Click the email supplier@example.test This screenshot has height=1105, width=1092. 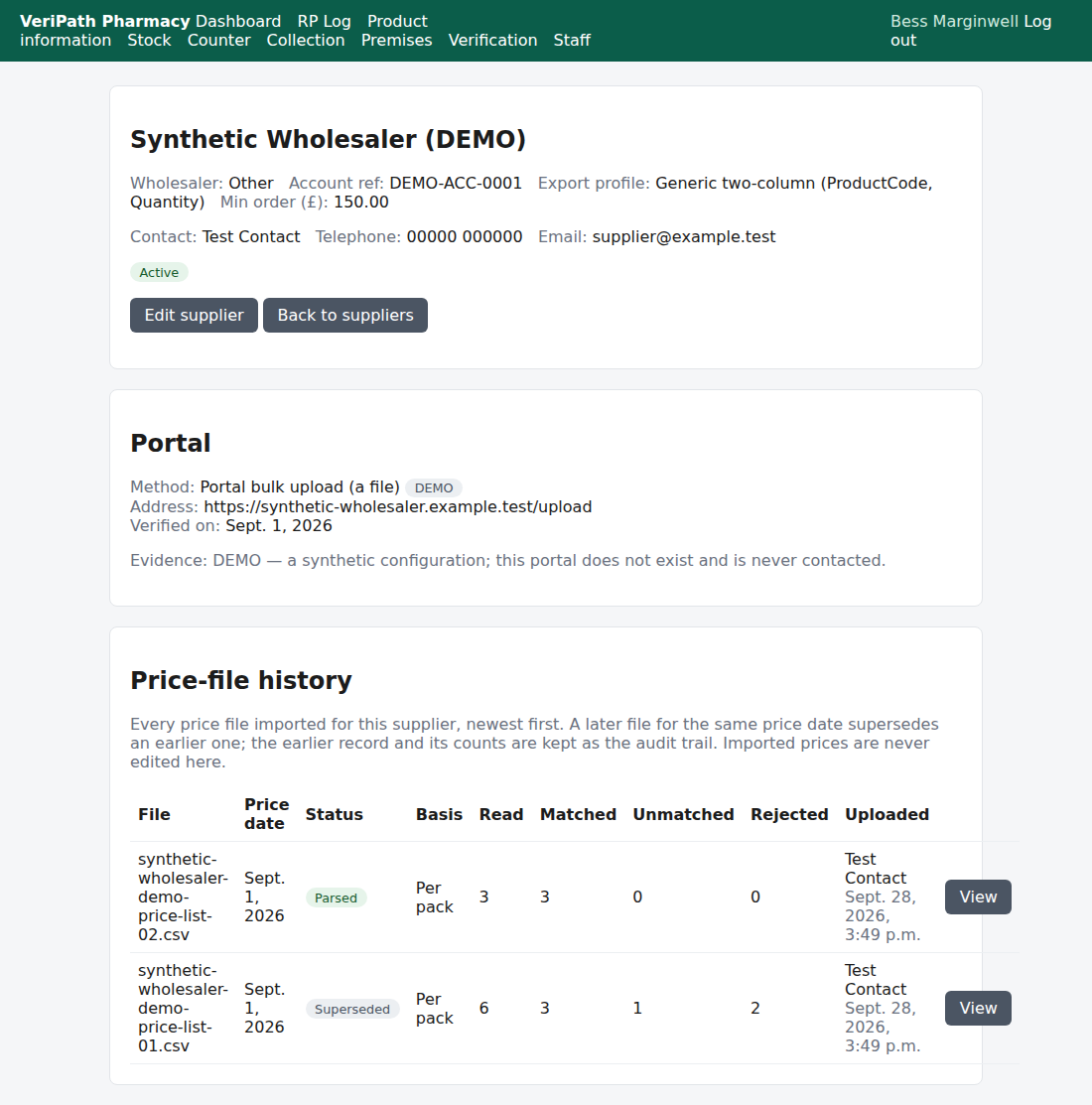[684, 236]
